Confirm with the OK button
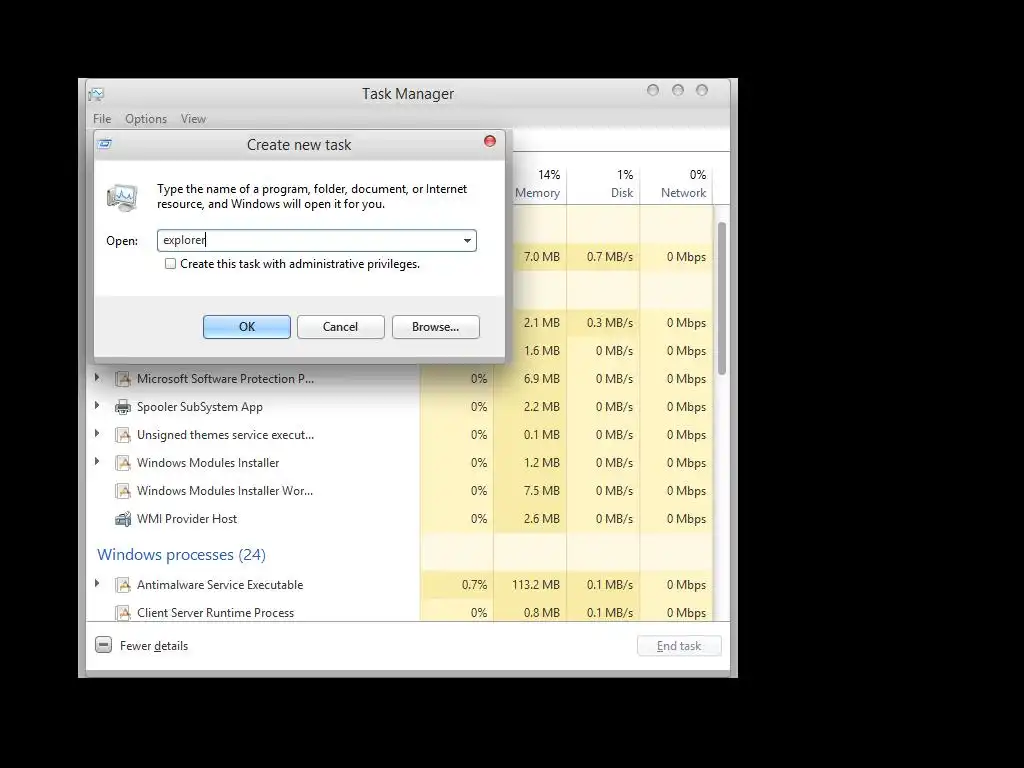 tap(247, 327)
